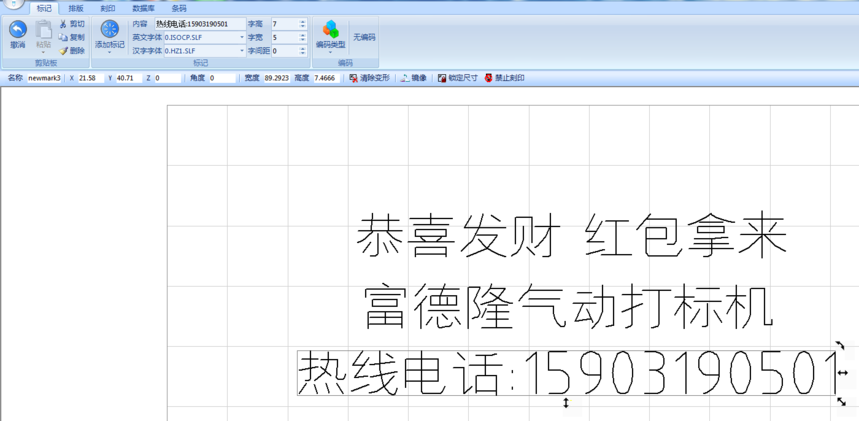Click the 添加标记 add mark icon

(x=110, y=29)
